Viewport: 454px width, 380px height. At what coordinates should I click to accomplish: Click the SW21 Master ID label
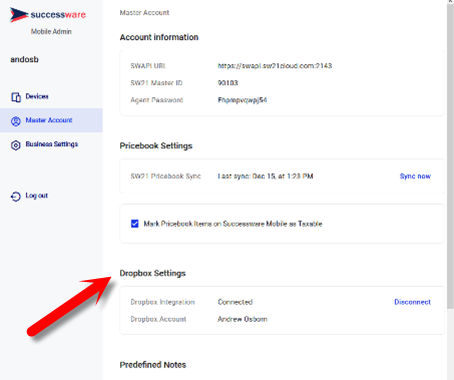pyautogui.click(x=156, y=83)
